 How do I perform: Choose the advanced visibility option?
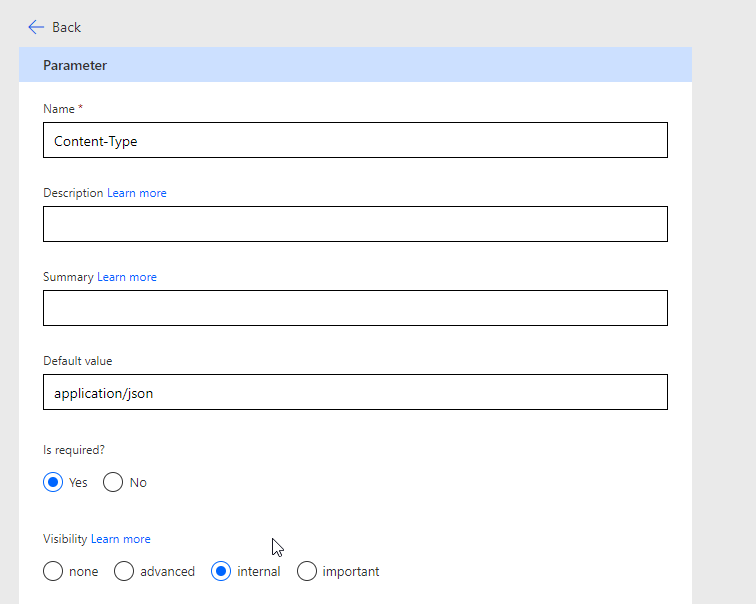pos(125,572)
